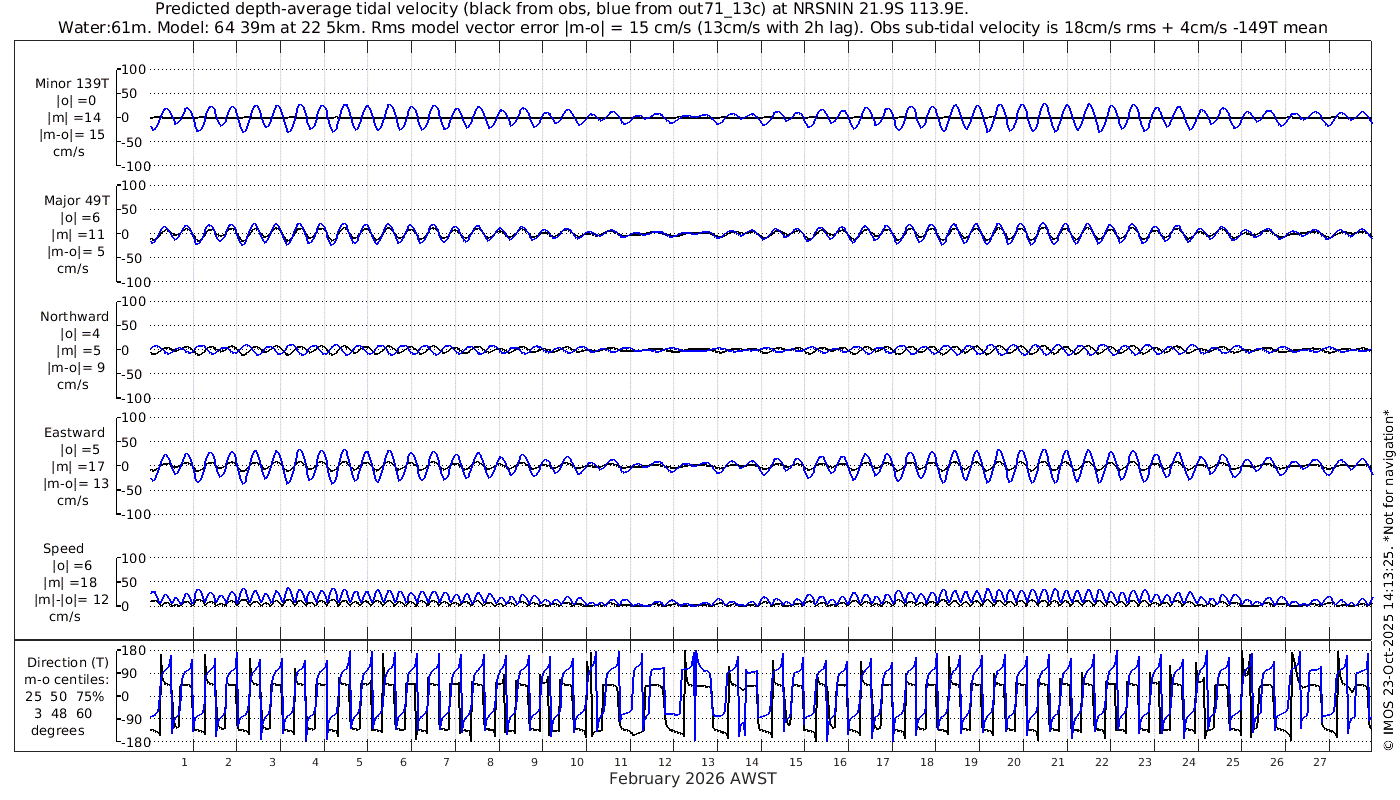Viewport: 1400px width, 800px height.
Task: Click day "15" on the date axis
Action: point(796,762)
